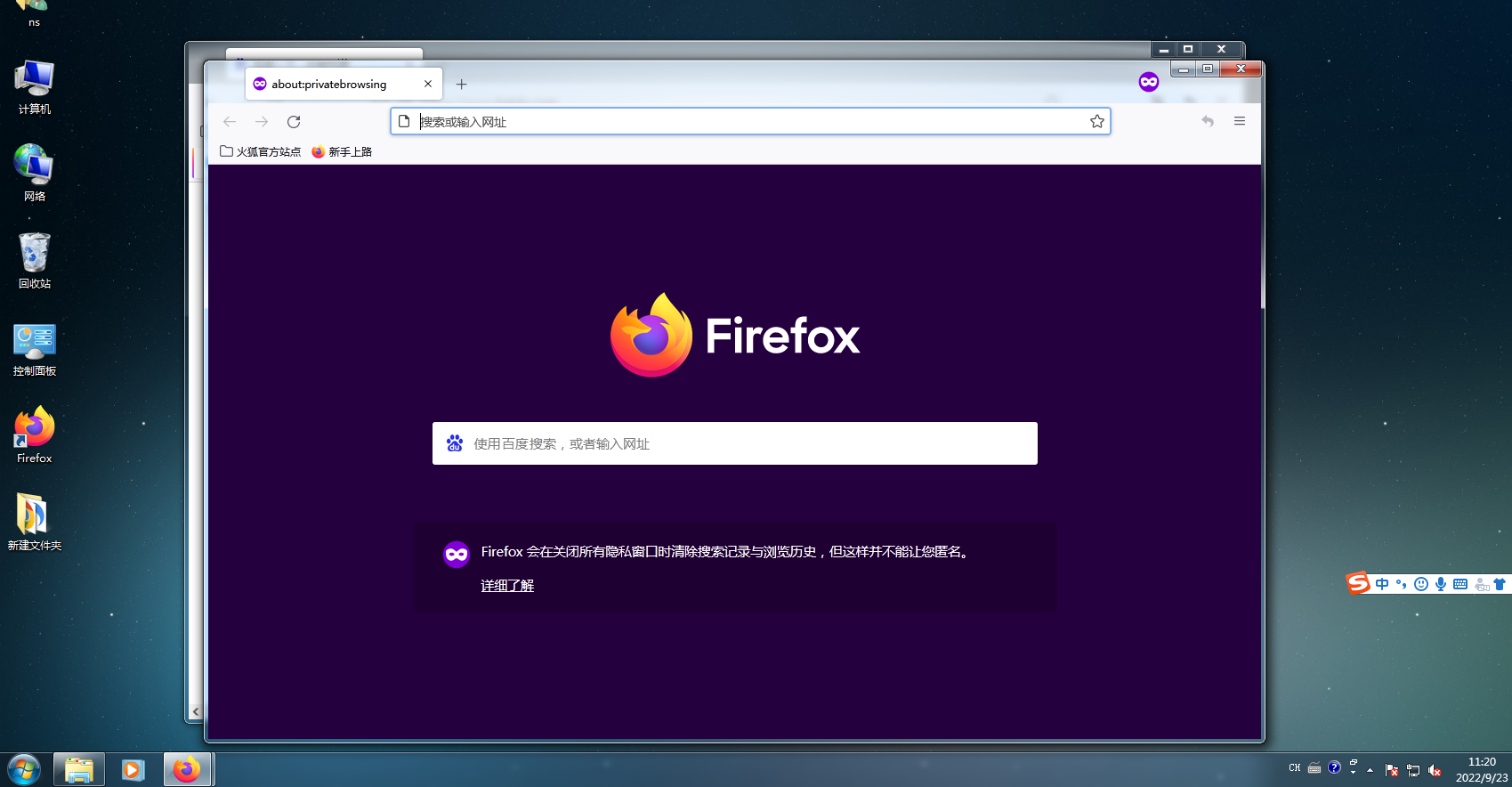Click the back navigation arrow
Image resolution: width=1512 pixels, height=787 pixels.
(230, 122)
